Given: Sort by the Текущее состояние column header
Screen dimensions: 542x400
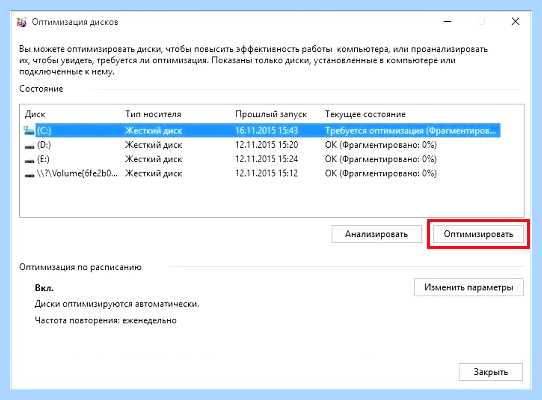Looking at the screenshot, I should [x=365, y=114].
